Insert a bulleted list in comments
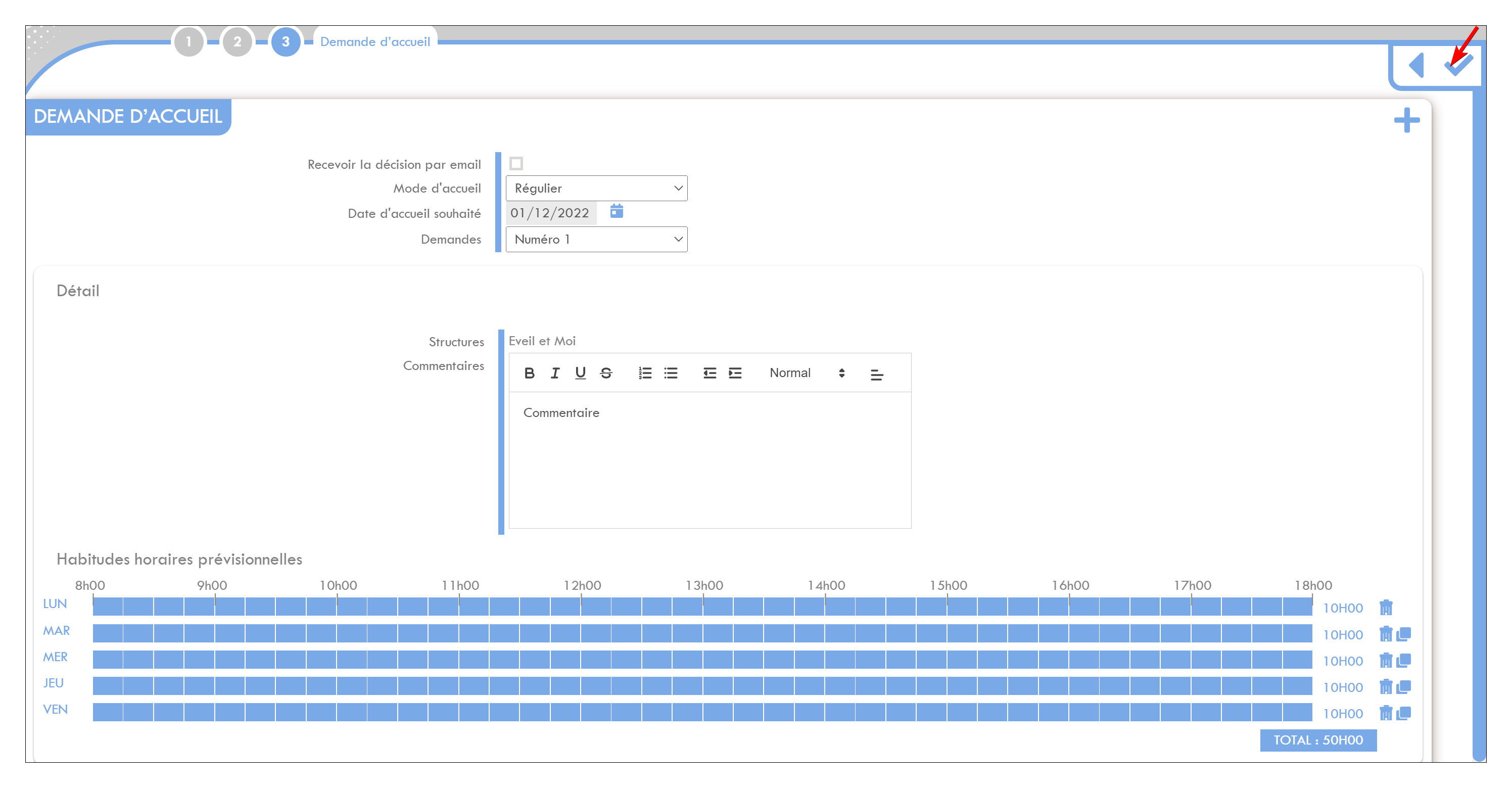The width and height of the screenshot is (1512, 788). point(671,373)
